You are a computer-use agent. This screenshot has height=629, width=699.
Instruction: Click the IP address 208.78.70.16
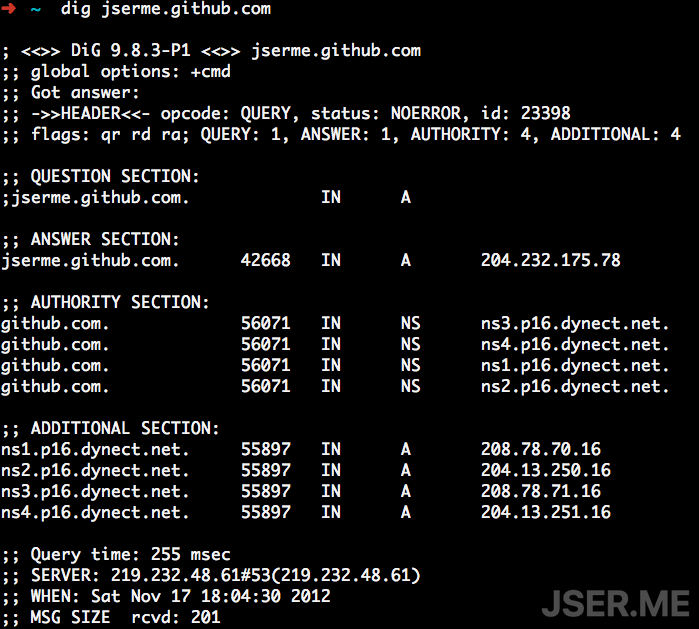click(540, 450)
